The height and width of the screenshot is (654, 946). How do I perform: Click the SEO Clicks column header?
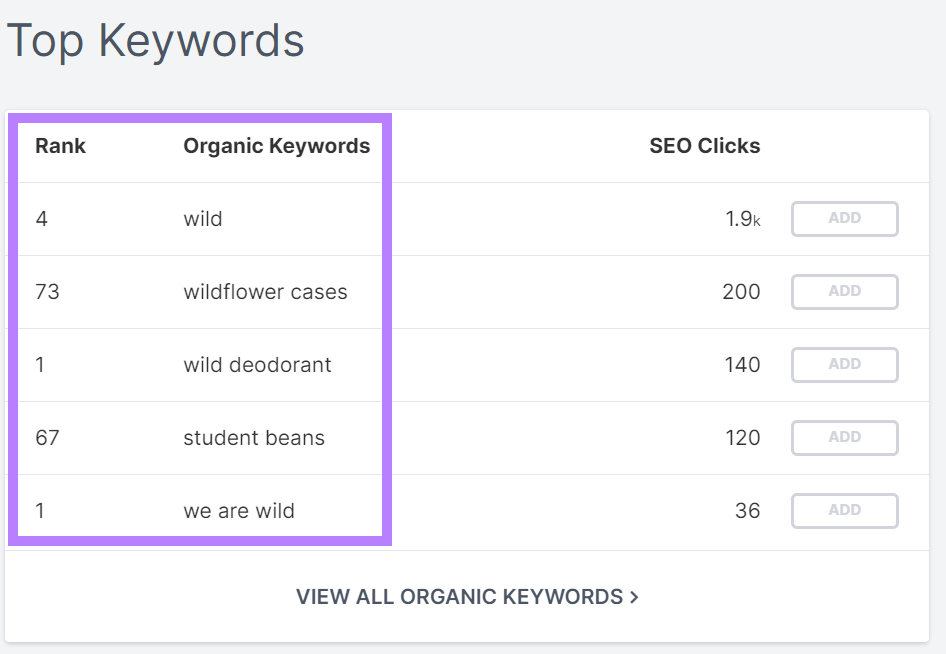(705, 145)
